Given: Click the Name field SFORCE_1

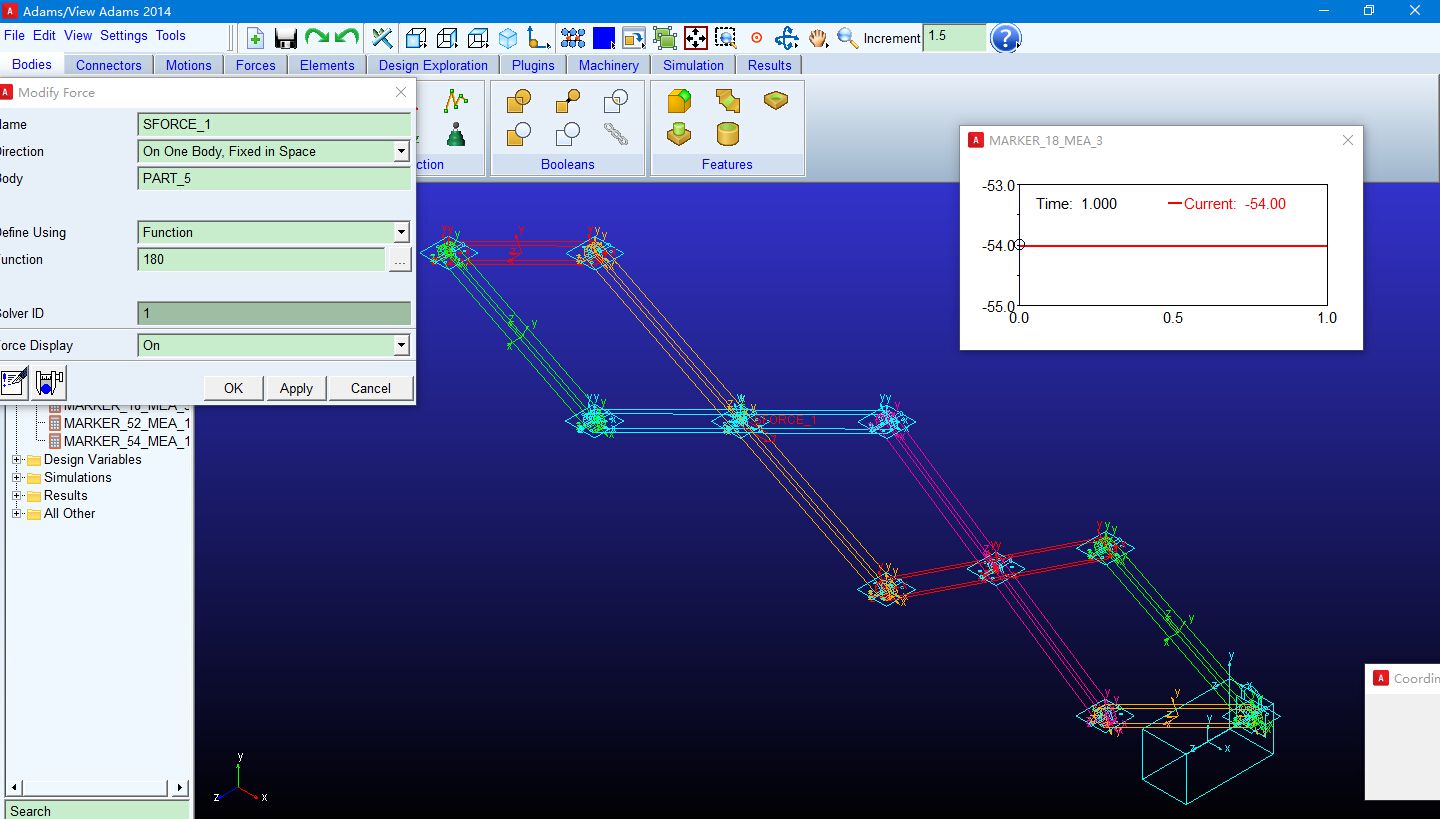Looking at the screenshot, I should (275, 124).
